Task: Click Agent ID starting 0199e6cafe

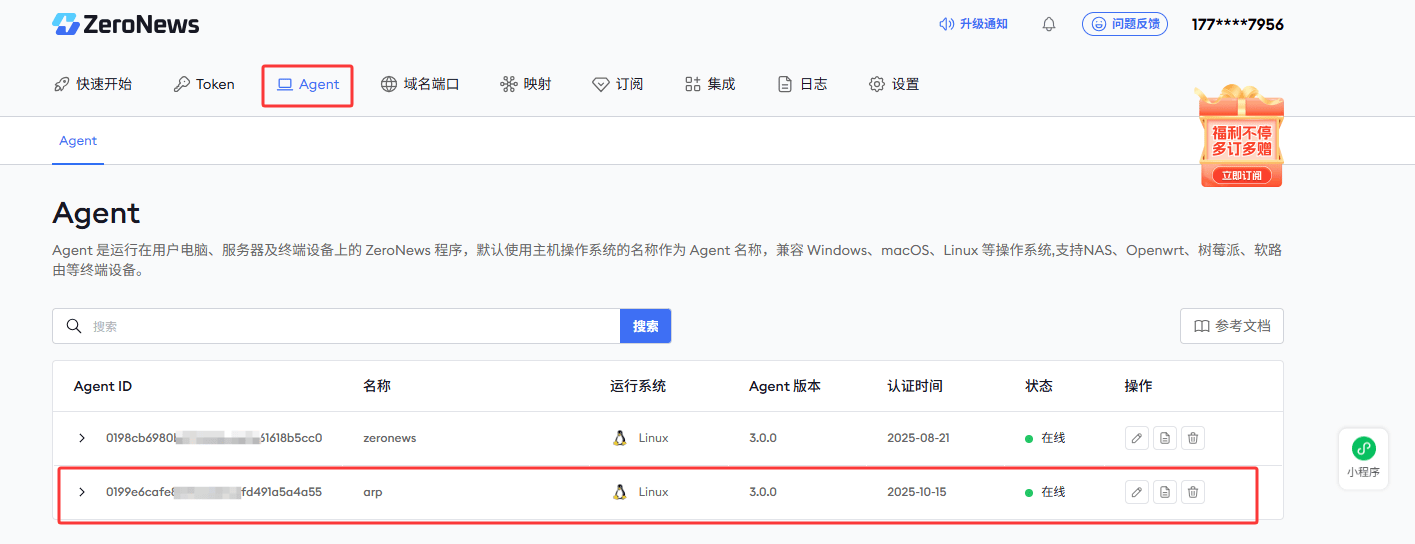Action: tap(214, 492)
